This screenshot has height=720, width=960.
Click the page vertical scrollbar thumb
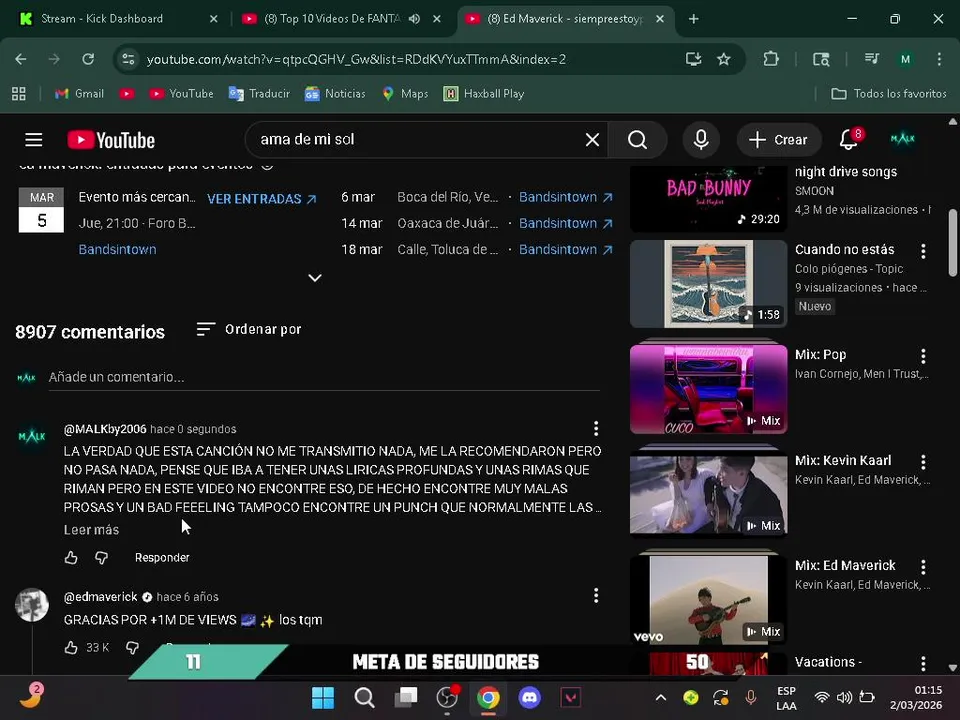tap(953, 243)
